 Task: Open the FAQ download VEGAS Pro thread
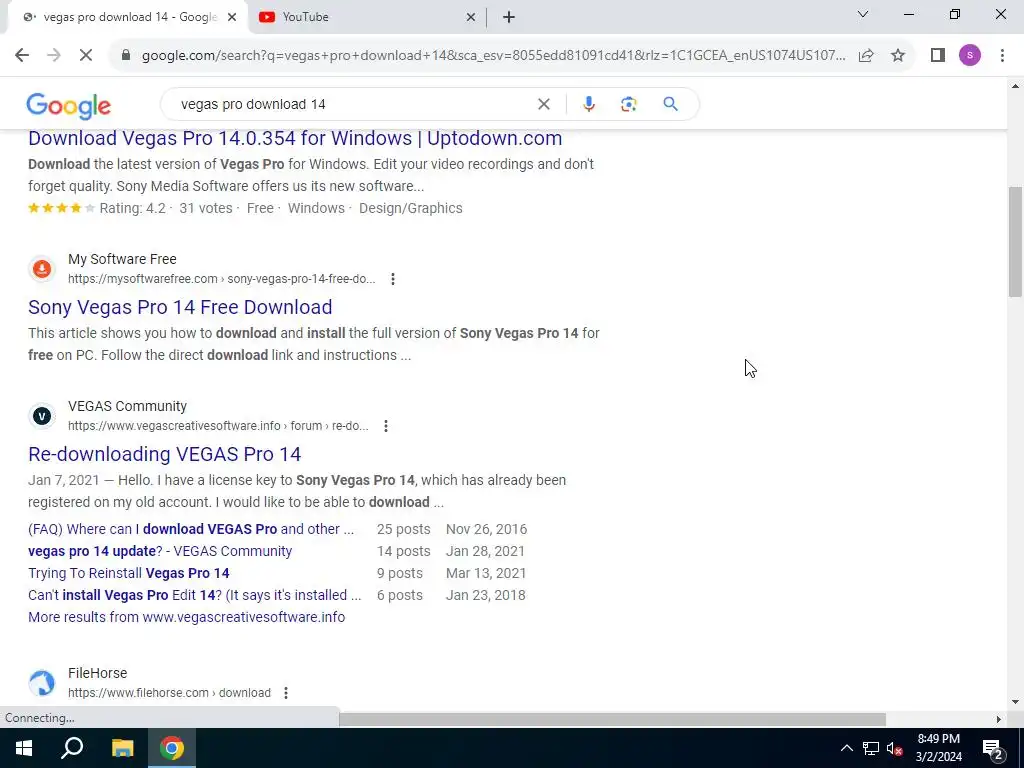[x=191, y=529]
